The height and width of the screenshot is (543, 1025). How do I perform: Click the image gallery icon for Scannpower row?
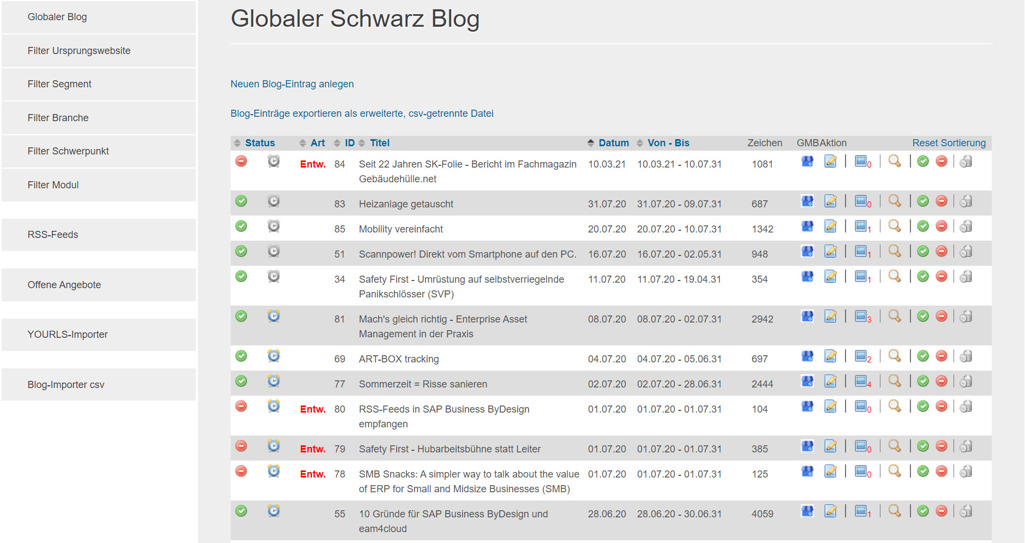[x=861, y=252]
